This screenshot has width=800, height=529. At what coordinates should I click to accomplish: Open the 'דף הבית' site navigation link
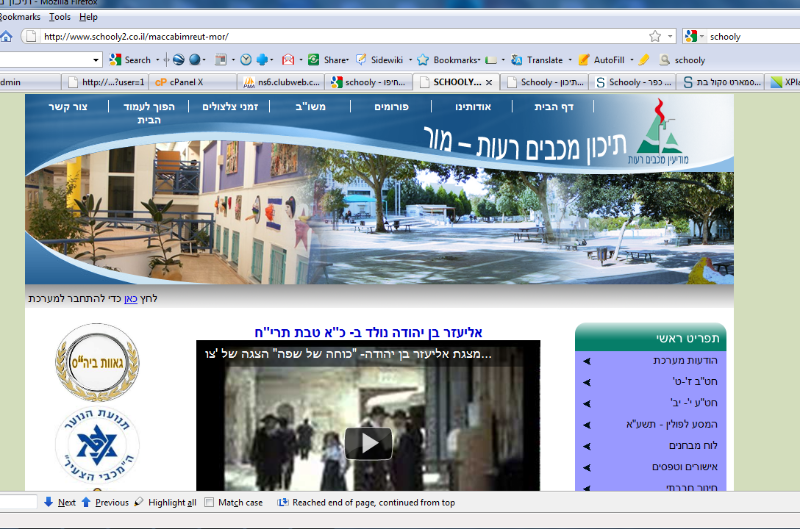pyautogui.click(x=554, y=107)
